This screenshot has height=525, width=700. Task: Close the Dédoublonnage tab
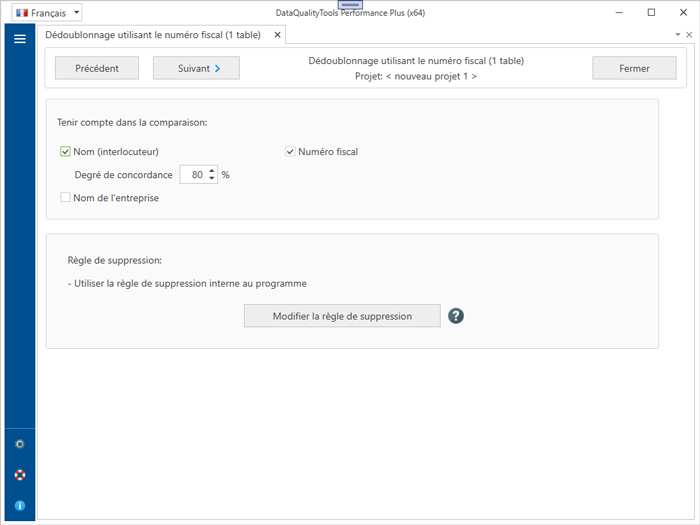click(277, 35)
